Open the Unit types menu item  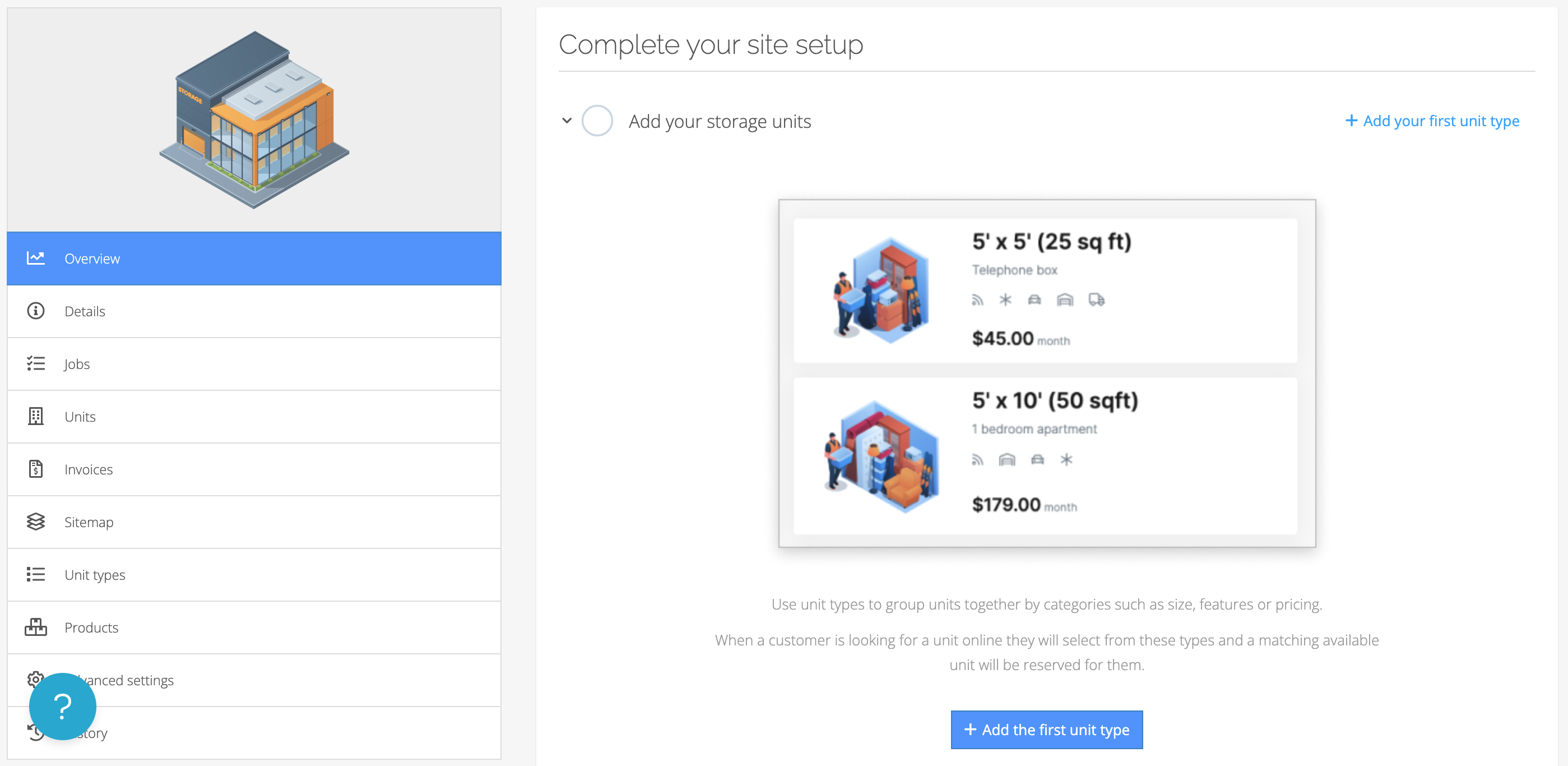tap(95, 575)
